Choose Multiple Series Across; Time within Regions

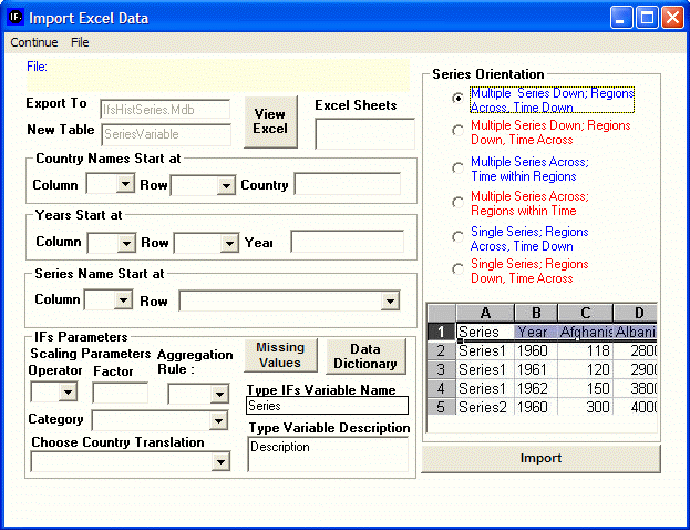pyautogui.click(x=458, y=167)
